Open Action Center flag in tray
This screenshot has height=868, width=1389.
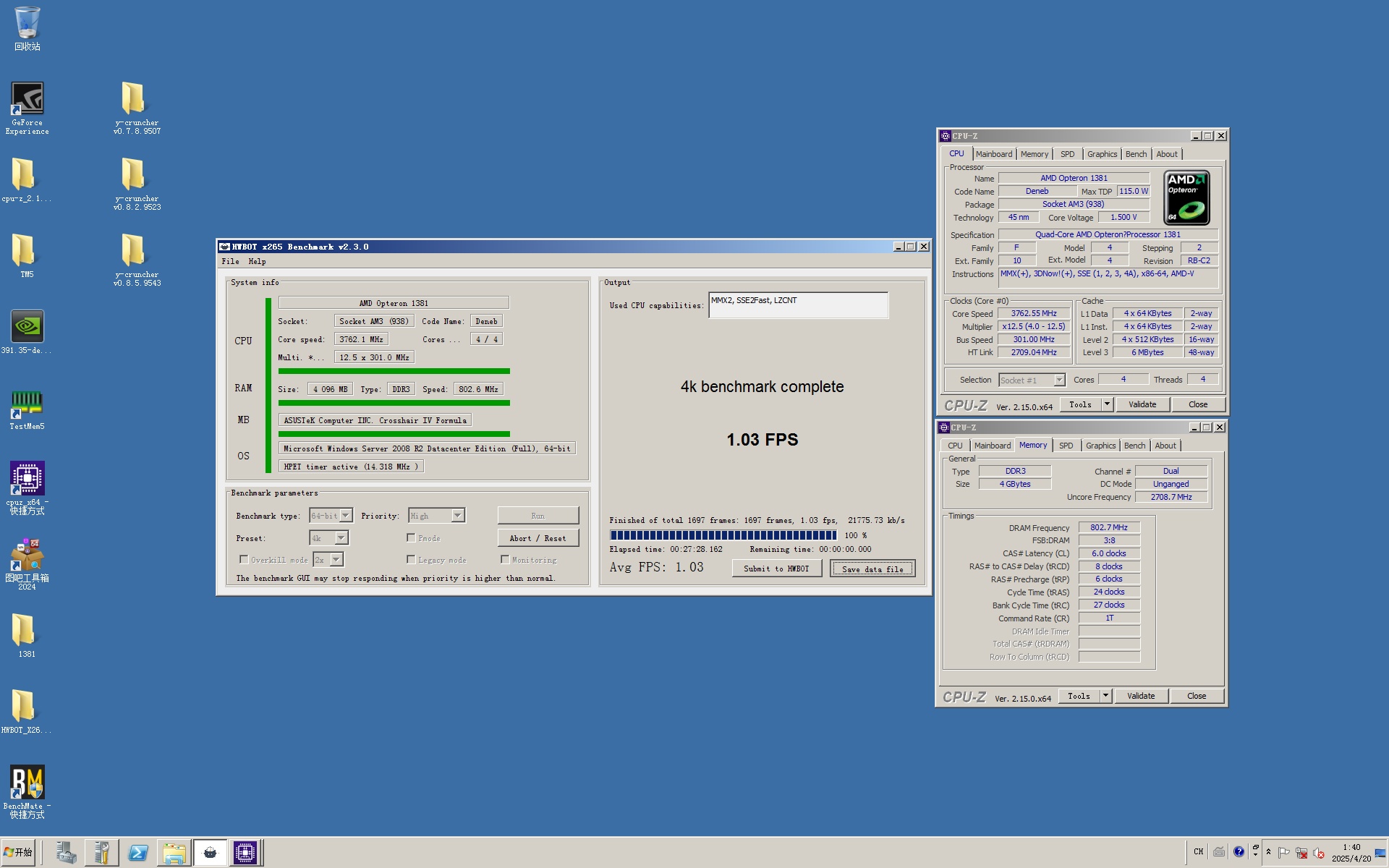pos(1284,853)
